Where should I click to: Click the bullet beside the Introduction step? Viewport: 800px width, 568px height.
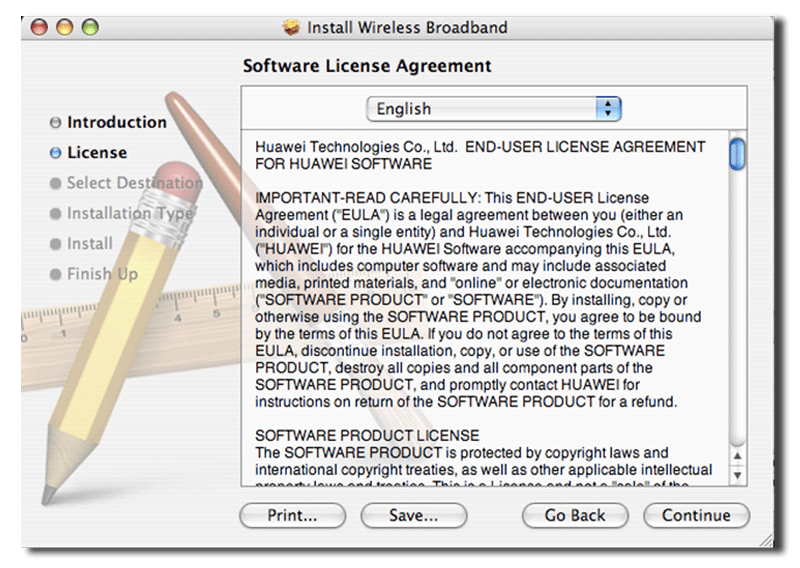(x=55, y=123)
